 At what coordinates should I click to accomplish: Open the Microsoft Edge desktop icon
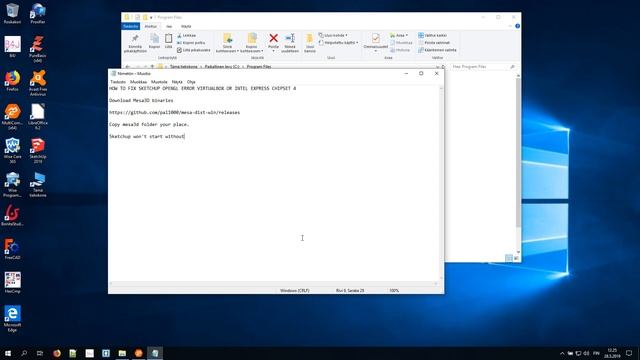click(x=12, y=319)
